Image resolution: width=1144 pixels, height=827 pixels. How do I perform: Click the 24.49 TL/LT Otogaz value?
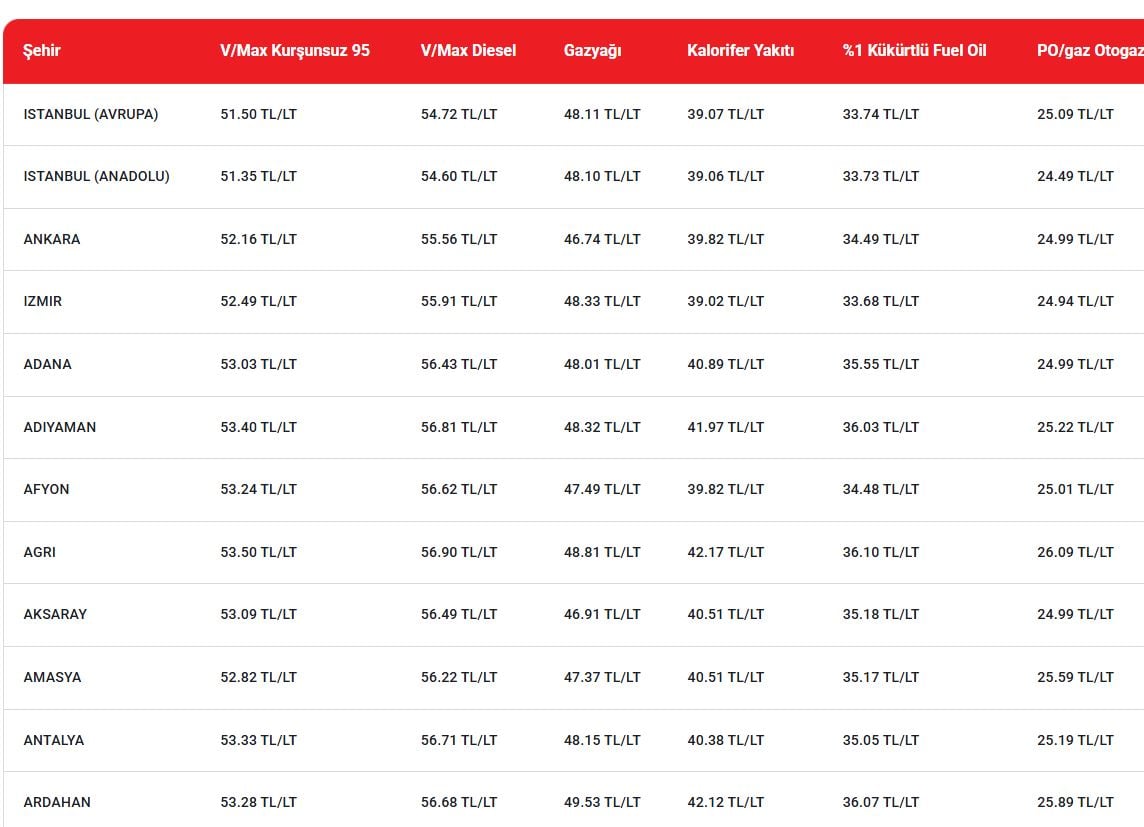(x=1075, y=176)
